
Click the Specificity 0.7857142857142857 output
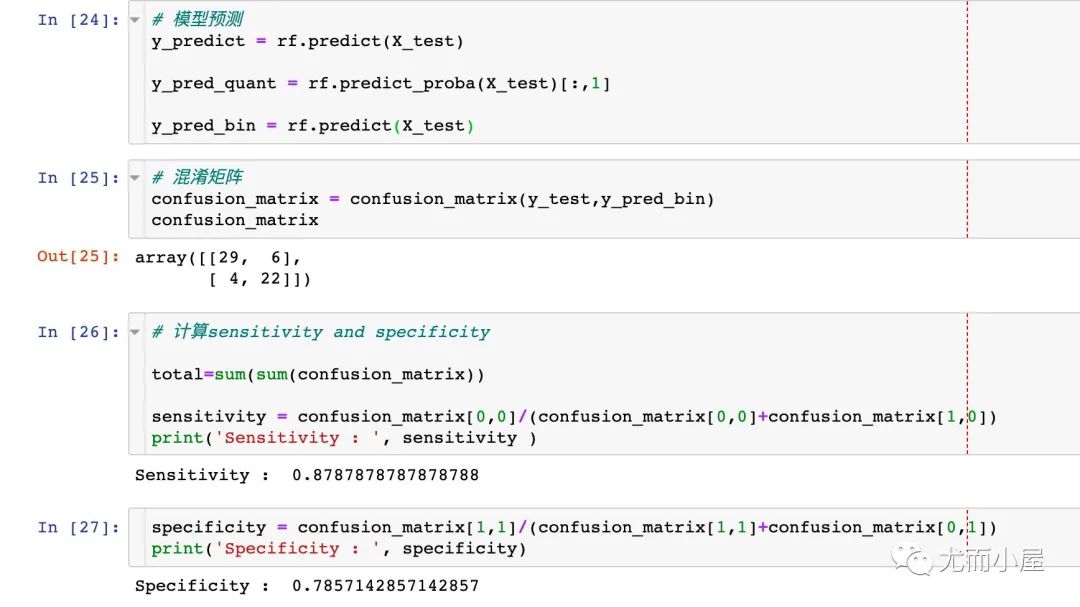(306, 586)
